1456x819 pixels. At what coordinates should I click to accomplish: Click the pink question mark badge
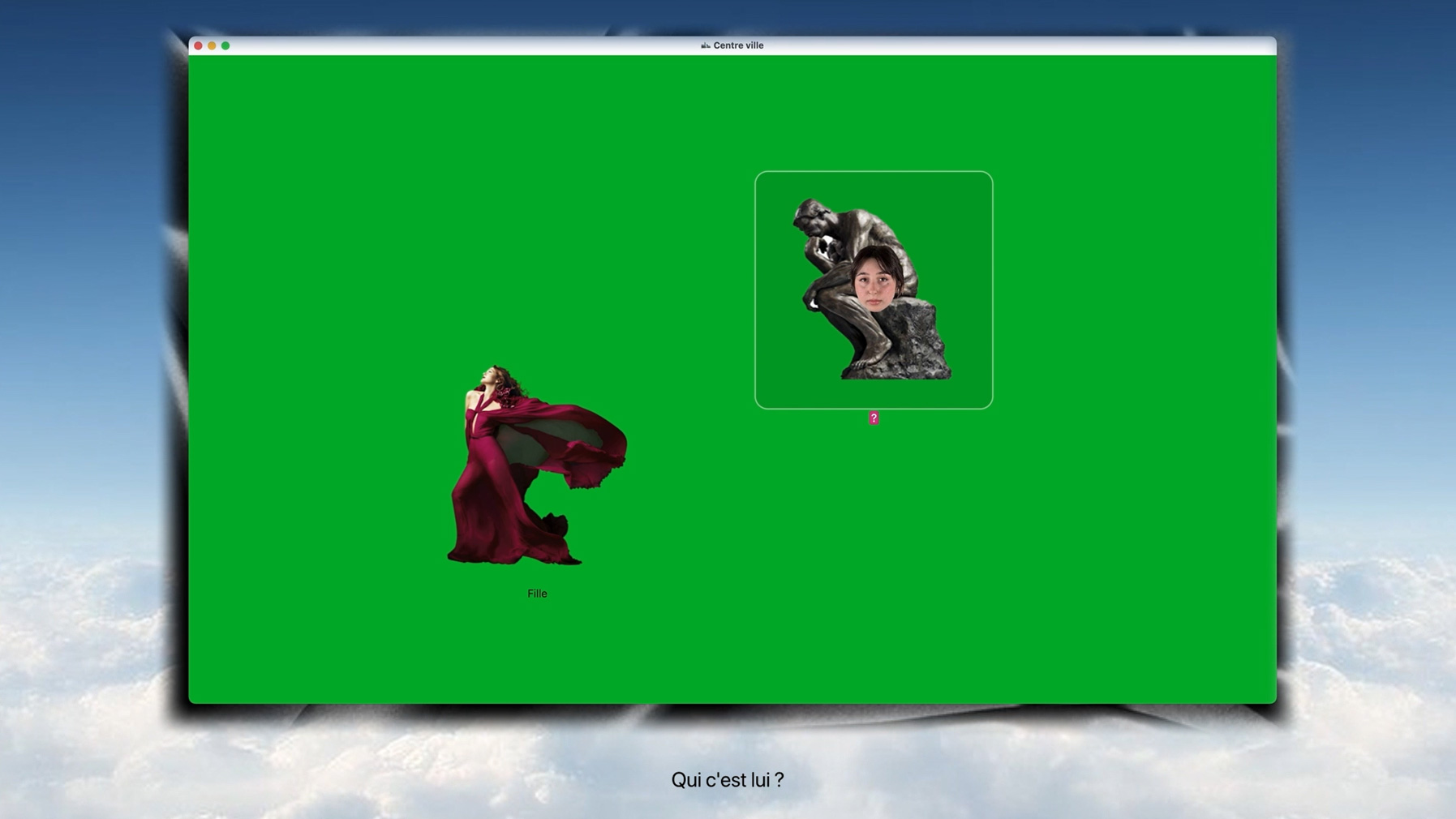874,418
